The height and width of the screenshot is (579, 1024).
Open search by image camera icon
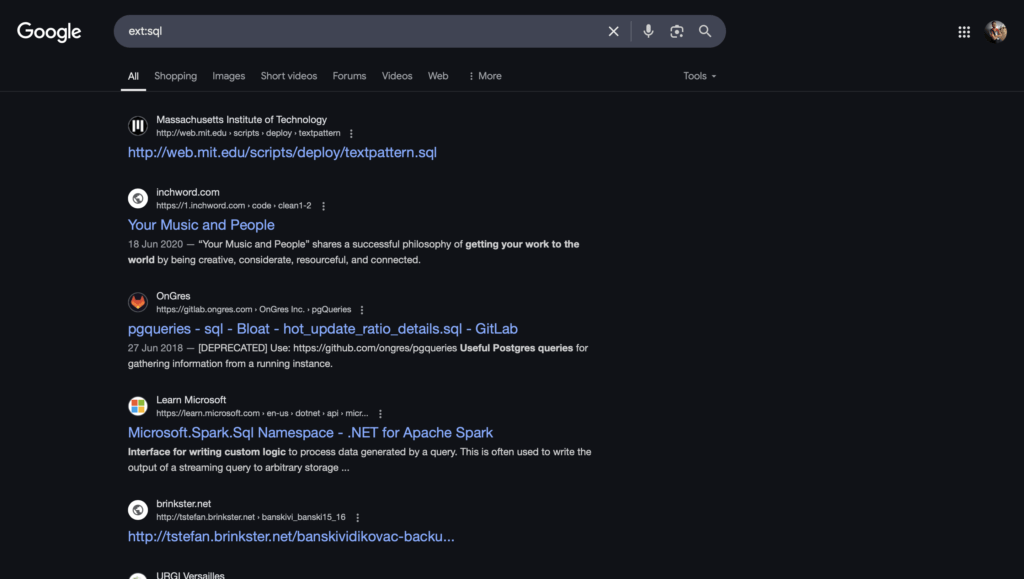(x=677, y=31)
